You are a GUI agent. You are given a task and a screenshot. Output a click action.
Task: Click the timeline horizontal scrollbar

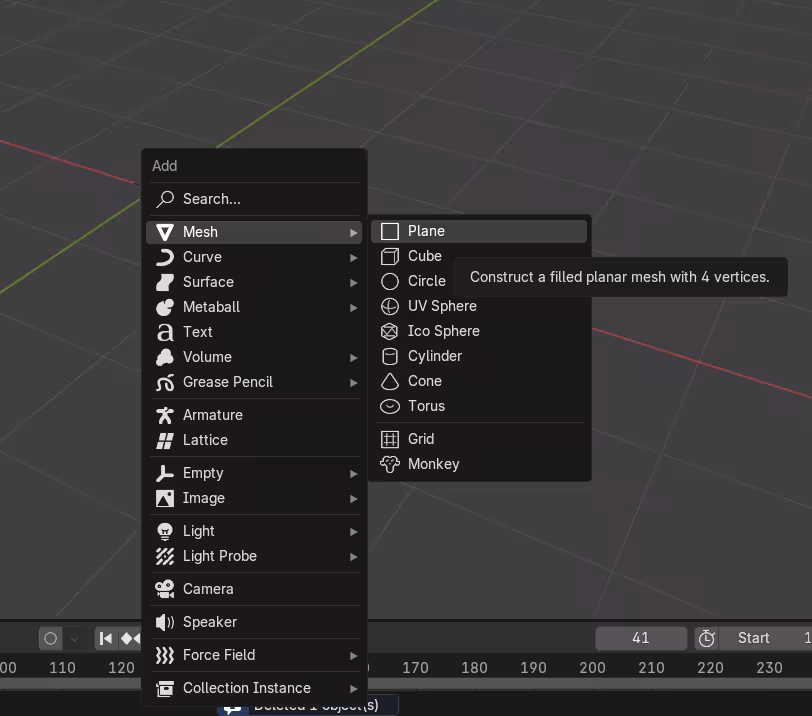[590, 683]
